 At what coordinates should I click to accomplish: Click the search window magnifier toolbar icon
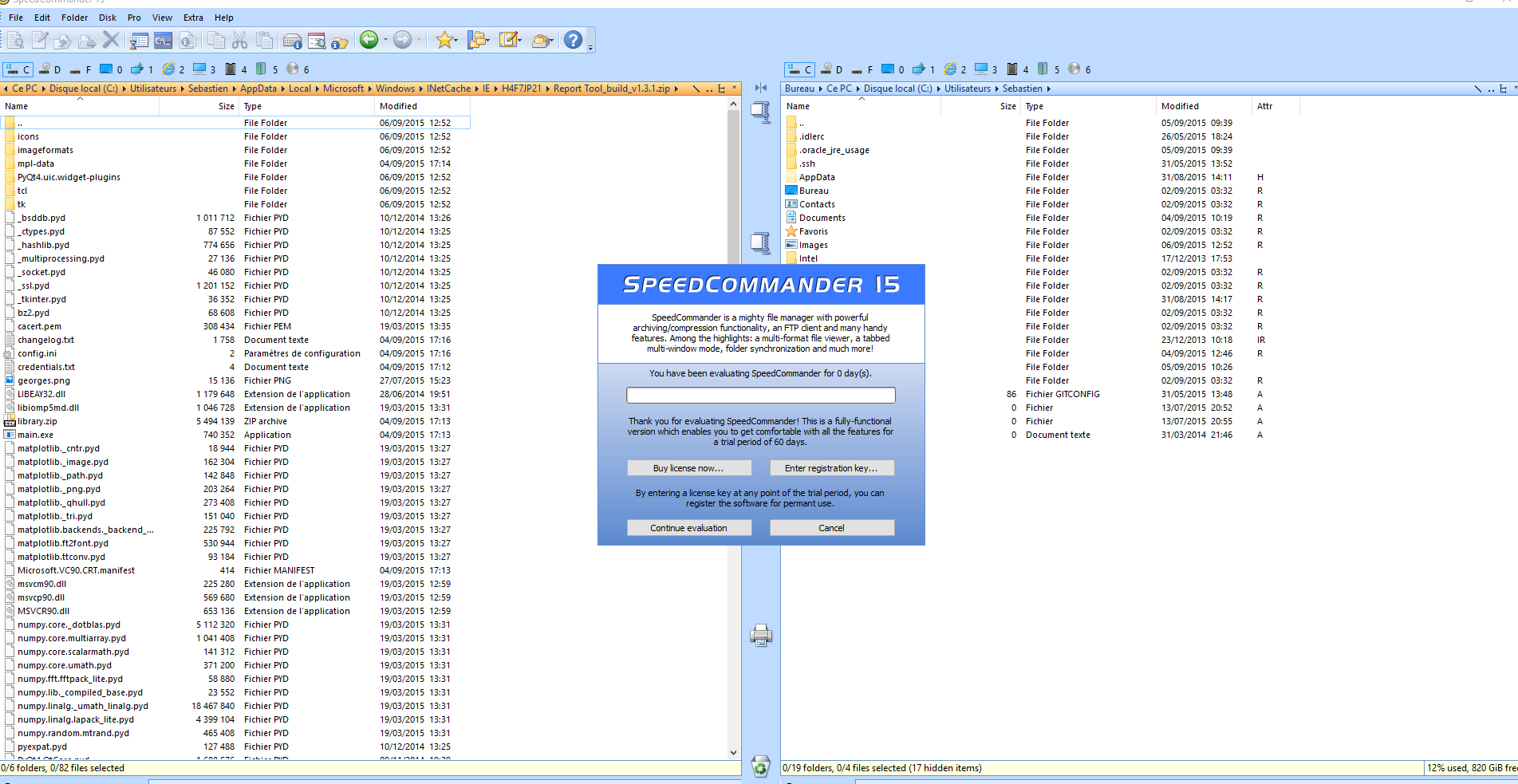[x=317, y=40]
